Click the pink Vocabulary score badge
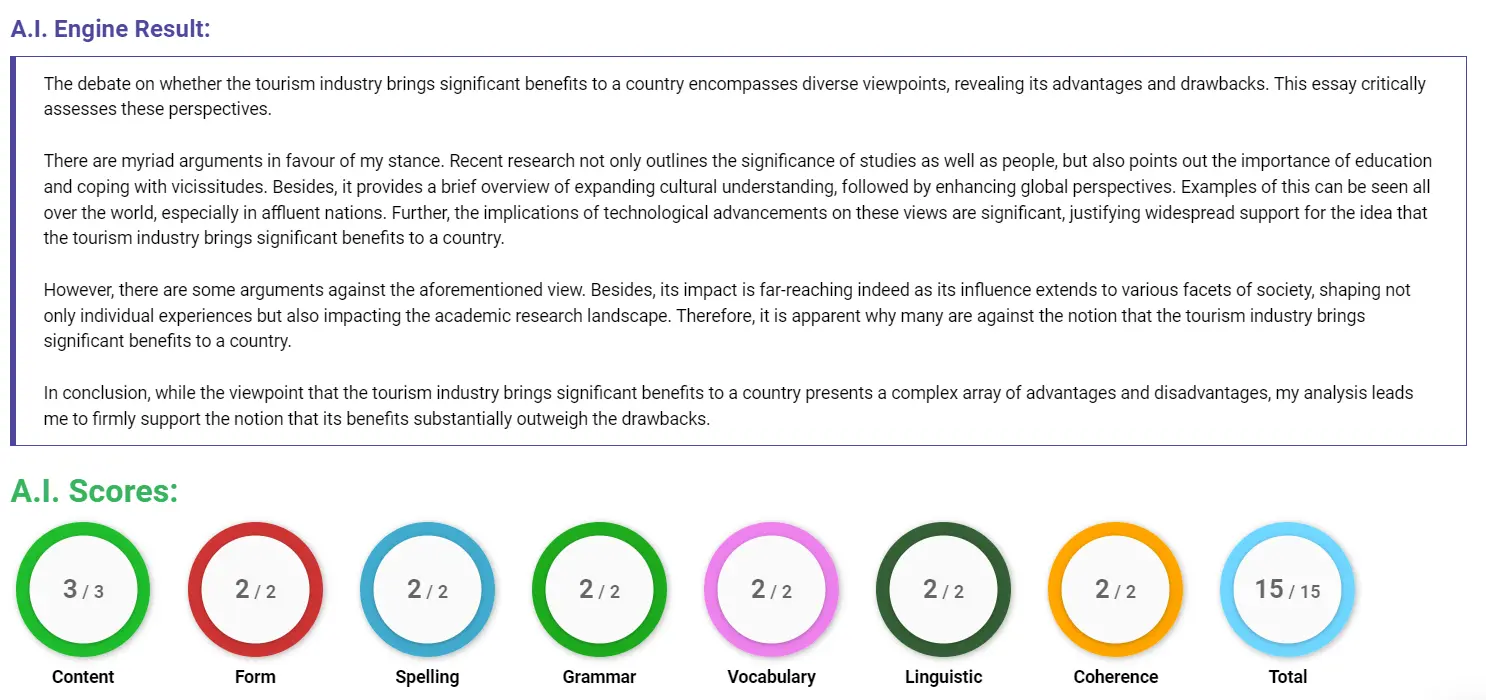1486x700 pixels. [x=771, y=589]
